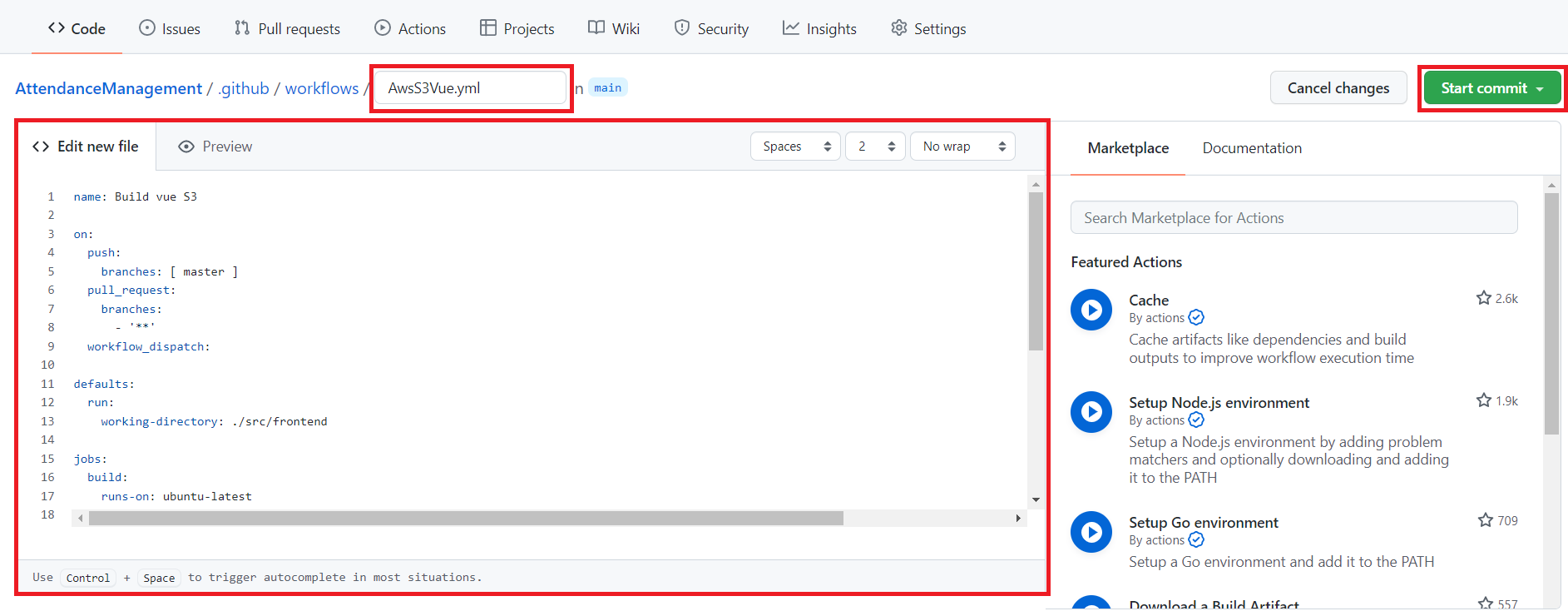Viewport: 1568px width, 616px height.
Task: Click 'working-directory: ./src/frontend' line
Action: click(x=214, y=421)
